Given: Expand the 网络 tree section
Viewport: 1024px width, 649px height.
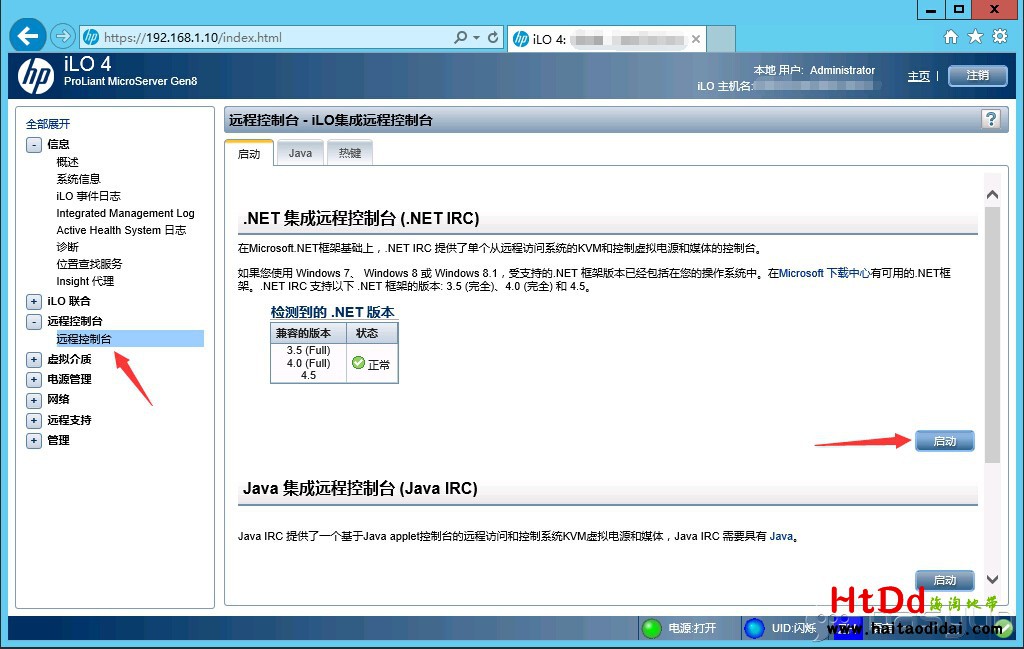Looking at the screenshot, I should 34,400.
